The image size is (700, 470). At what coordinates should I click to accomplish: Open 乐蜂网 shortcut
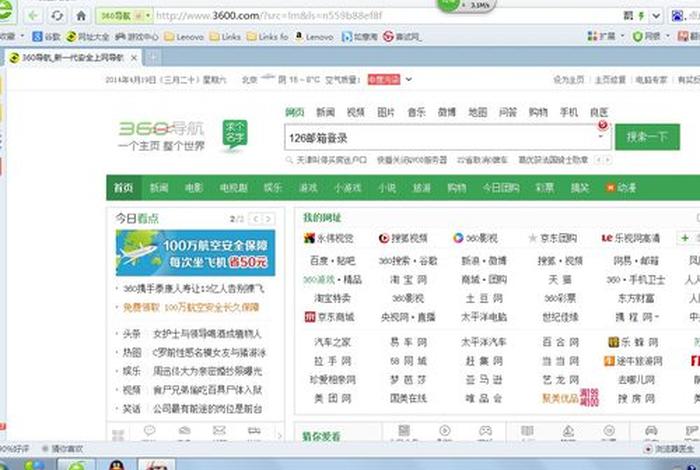click(x=633, y=342)
